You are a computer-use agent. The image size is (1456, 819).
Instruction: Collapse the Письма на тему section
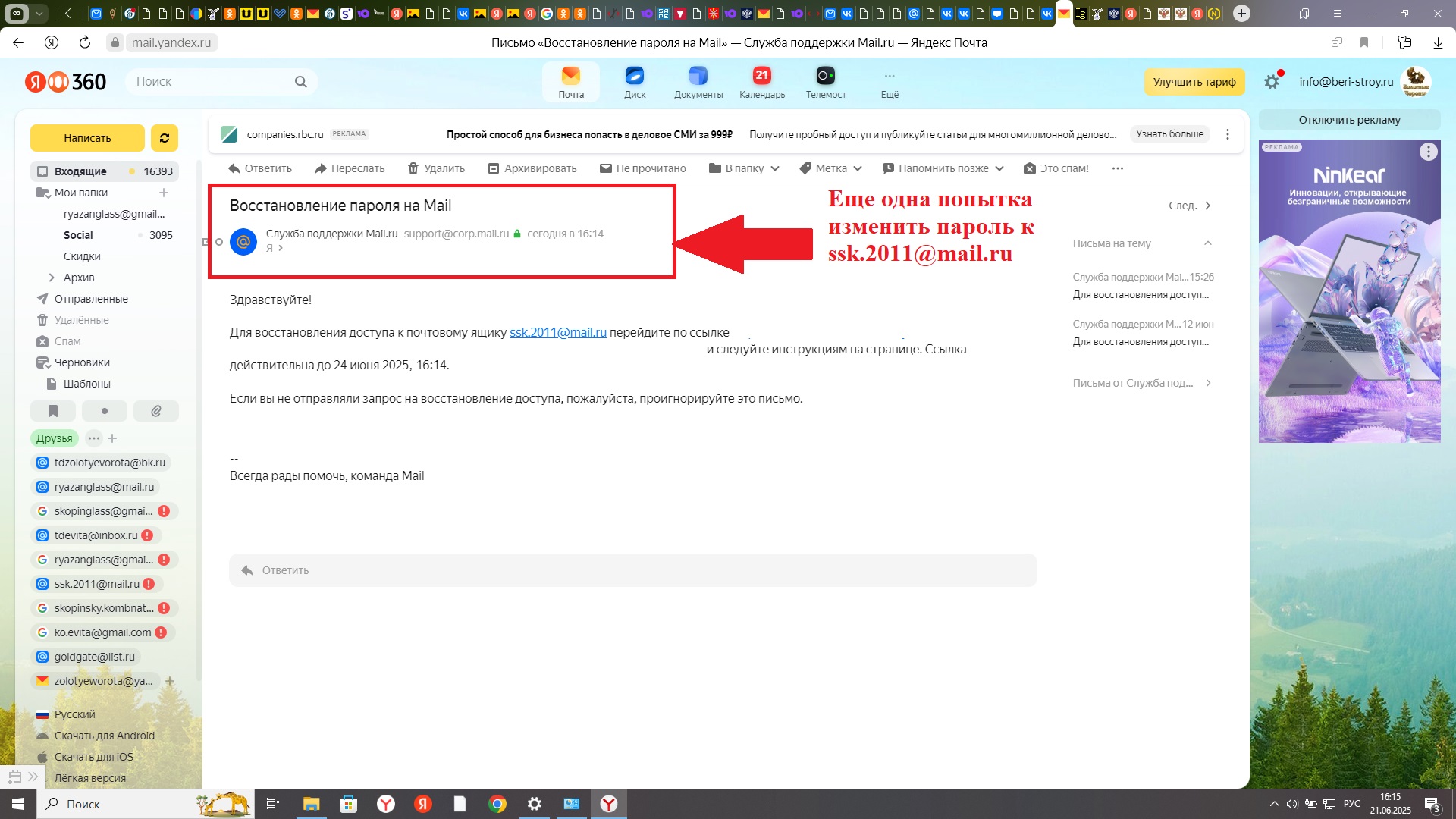pos(1208,243)
